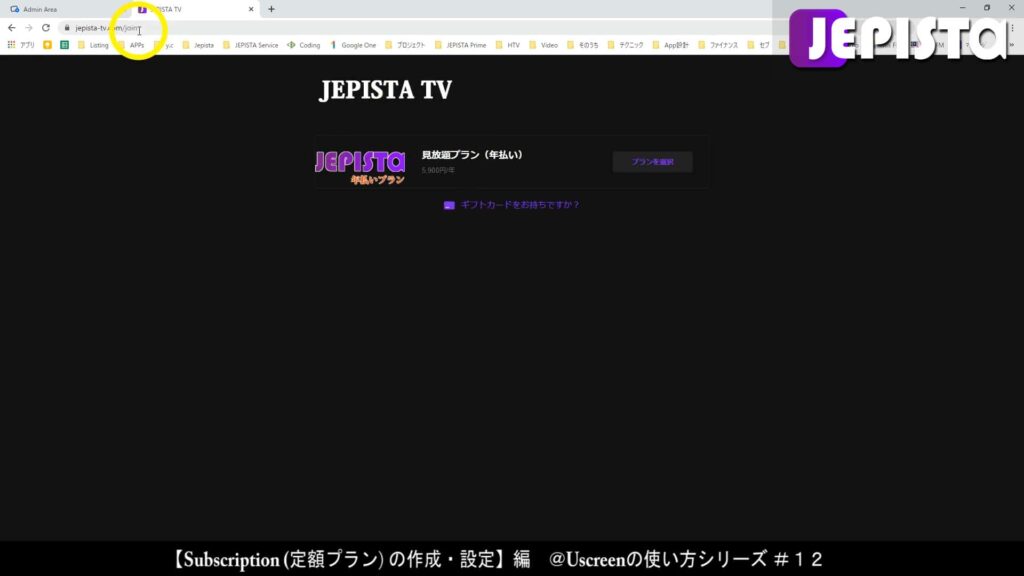Screen dimensions: 1024x576
Task: Close the JEPISTA TV tab
Action: [x=251, y=9]
